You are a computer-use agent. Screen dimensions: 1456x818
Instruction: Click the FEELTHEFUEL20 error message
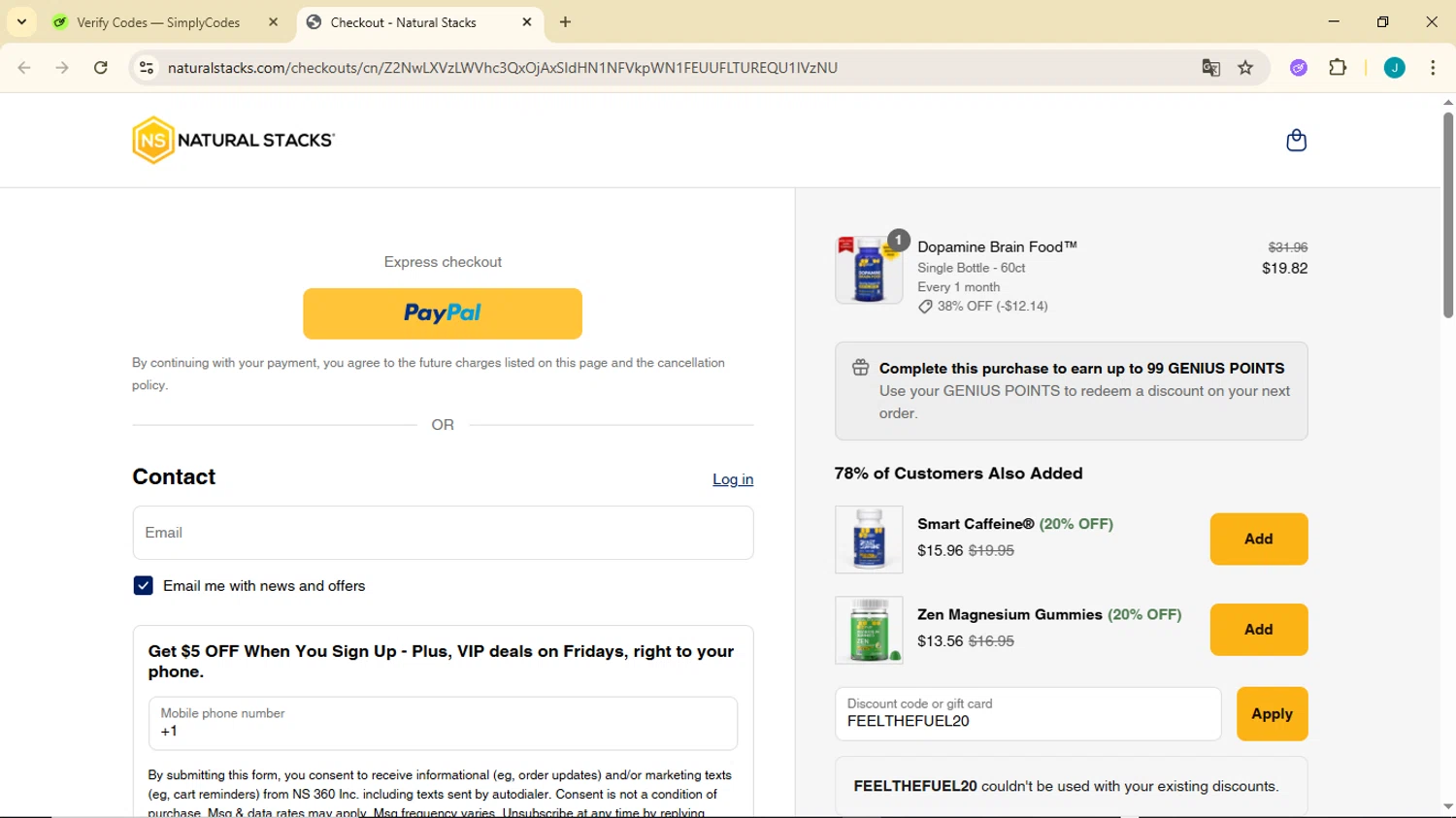1066,787
